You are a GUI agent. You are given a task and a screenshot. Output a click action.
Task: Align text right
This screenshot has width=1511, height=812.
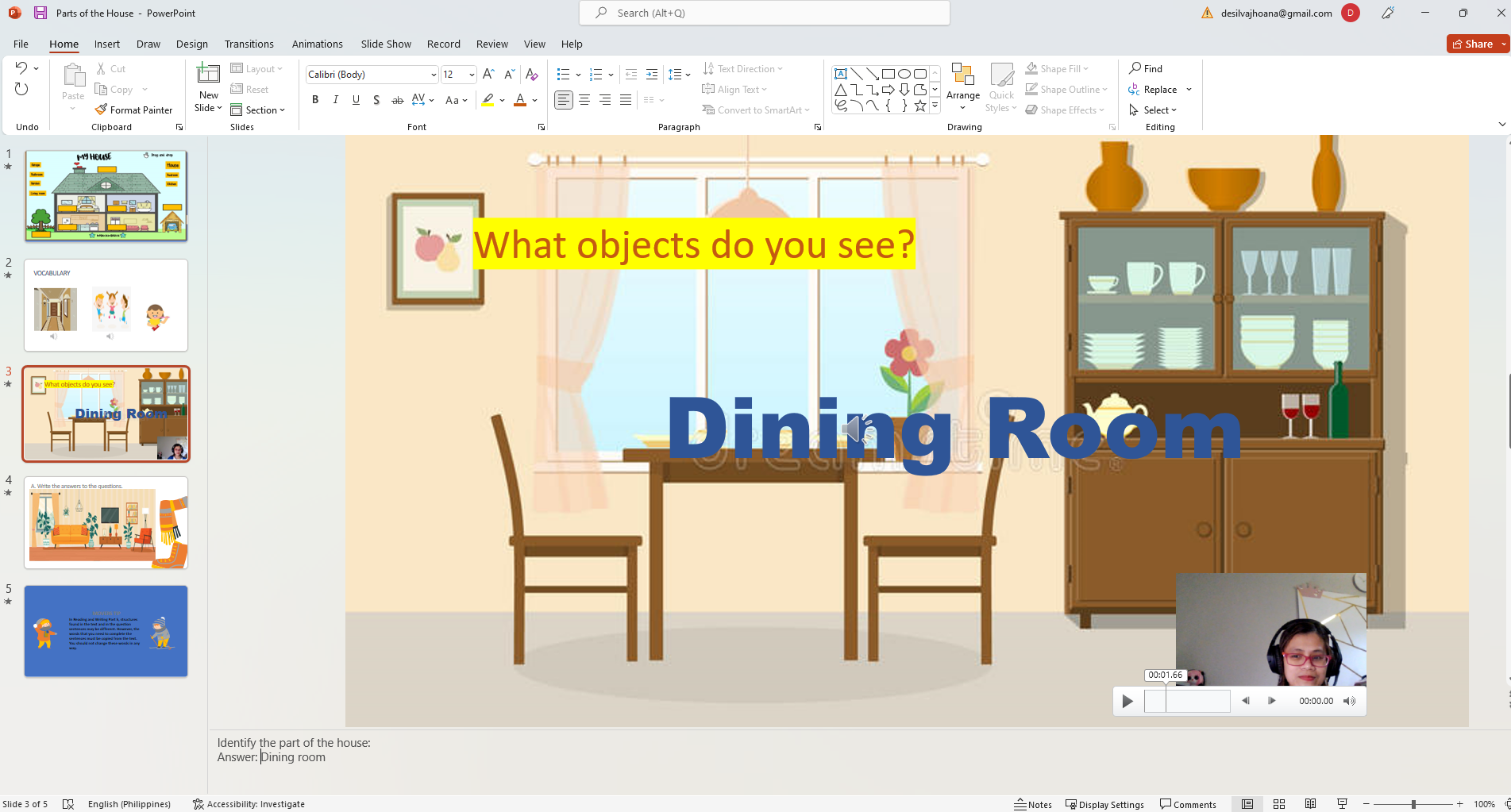point(605,99)
